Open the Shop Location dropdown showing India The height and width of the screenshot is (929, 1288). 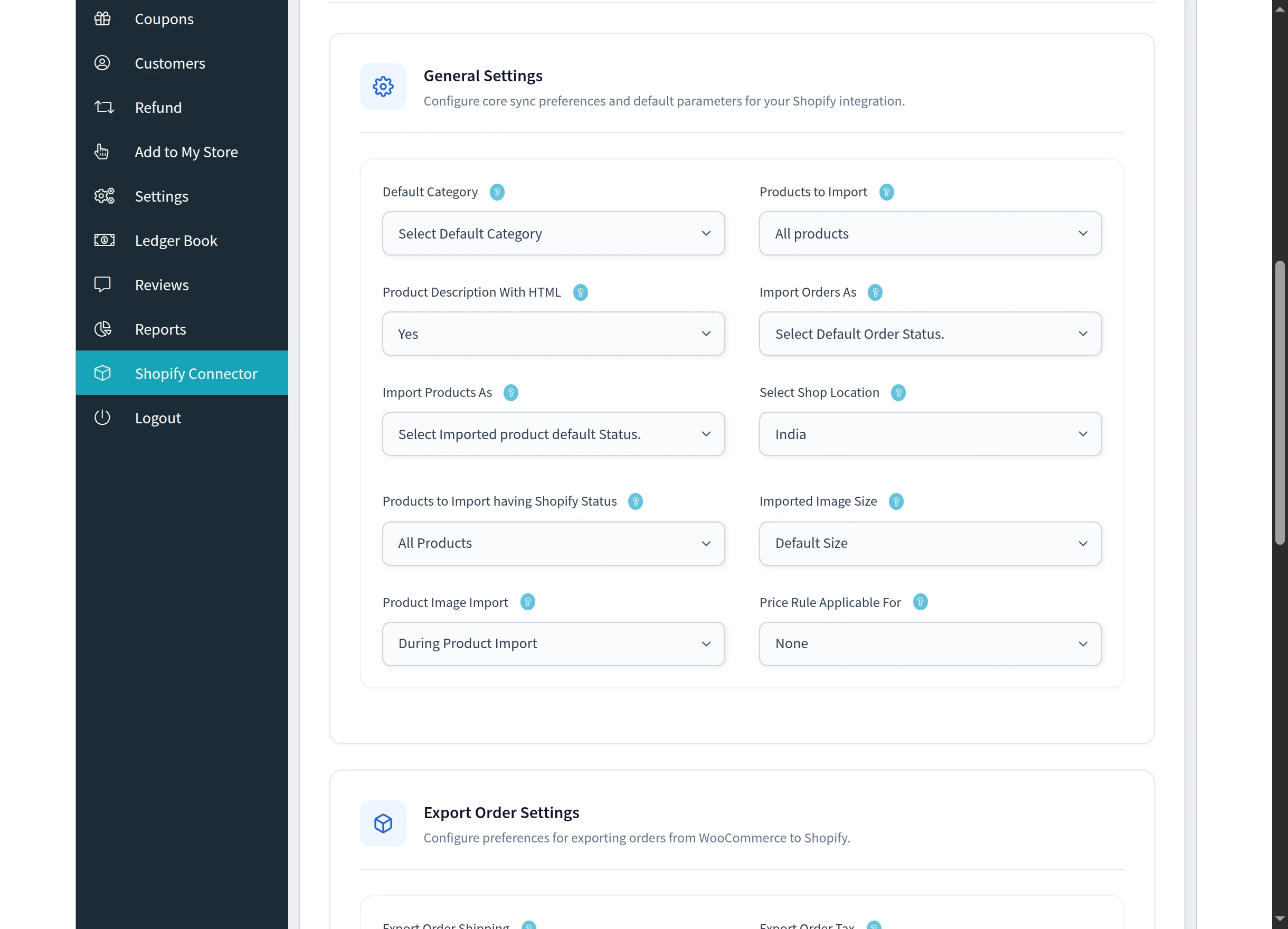click(x=930, y=434)
